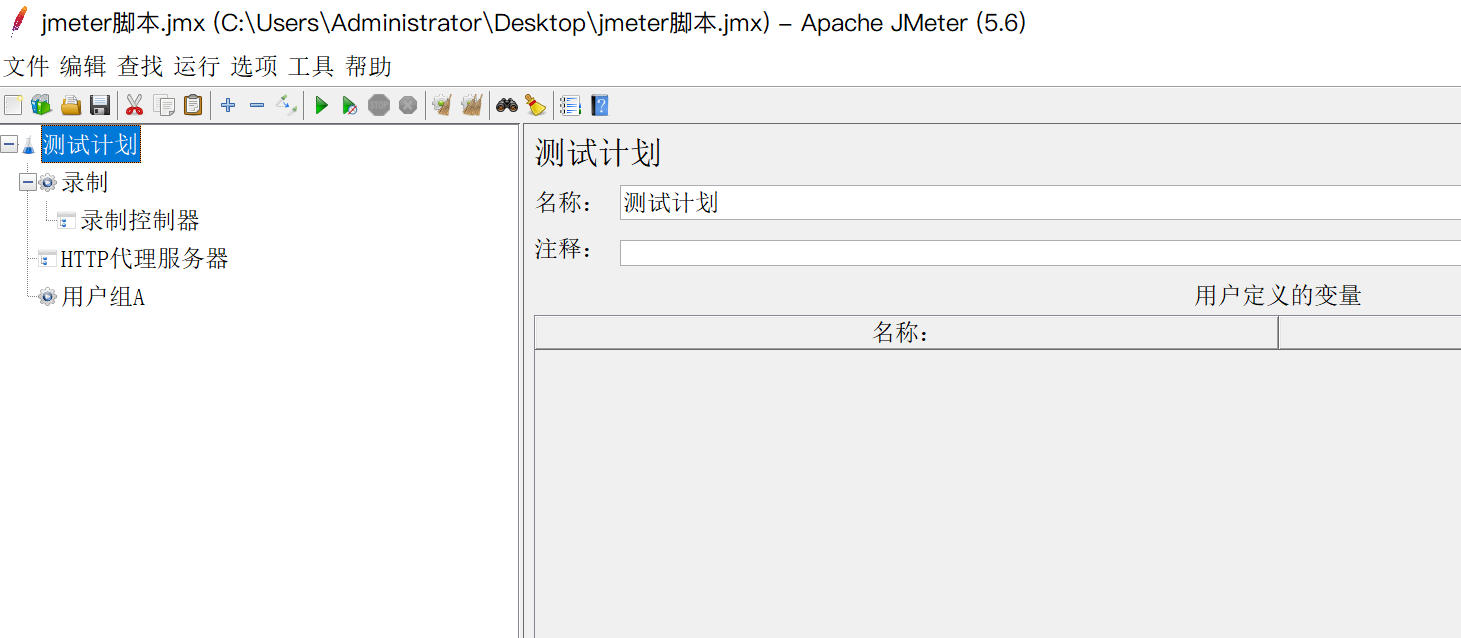
Task: Click the 测试计划 panel heading
Action: click(598, 153)
